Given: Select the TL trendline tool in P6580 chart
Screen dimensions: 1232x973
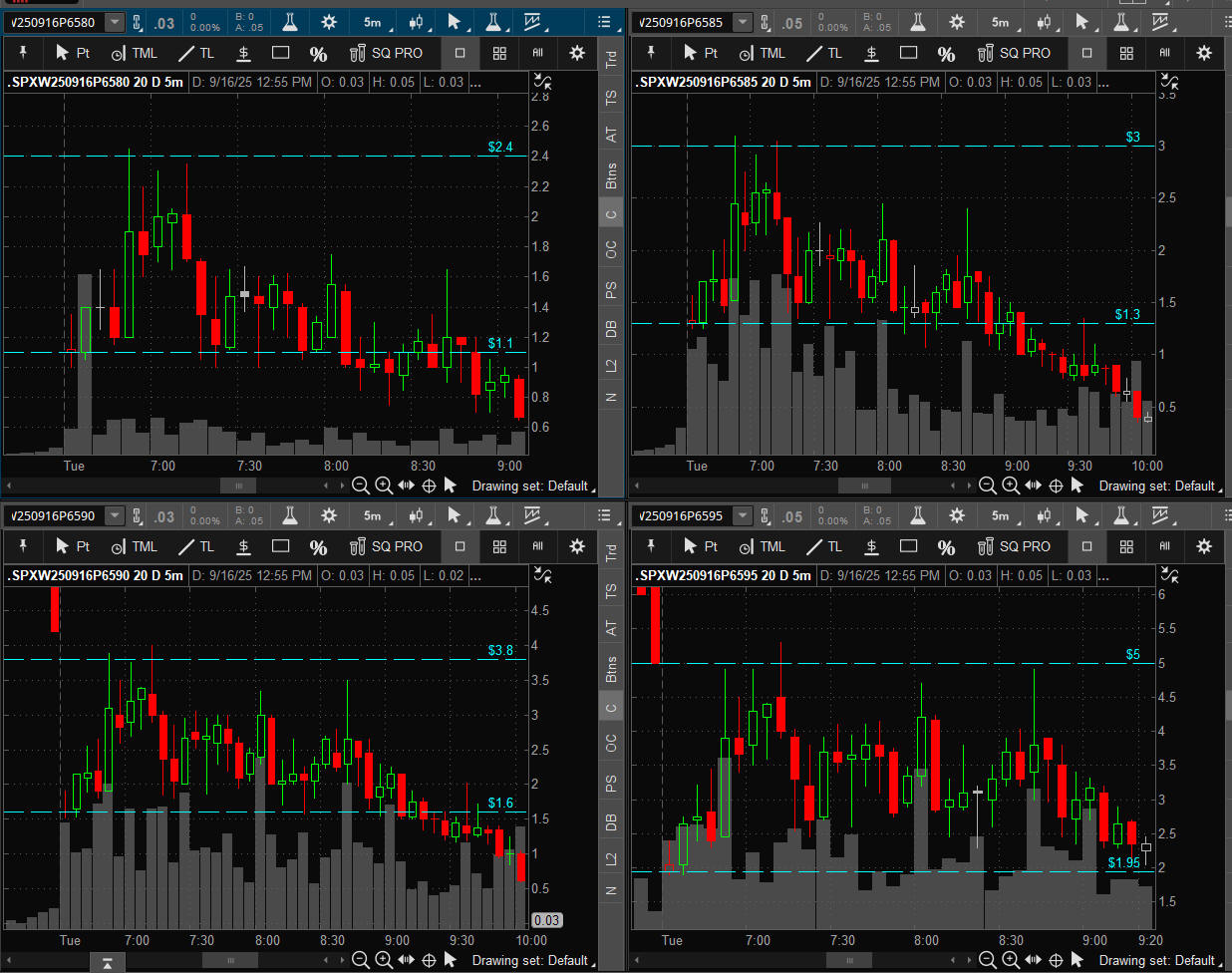Looking at the screenshot, I should click(x=196, y=53).
